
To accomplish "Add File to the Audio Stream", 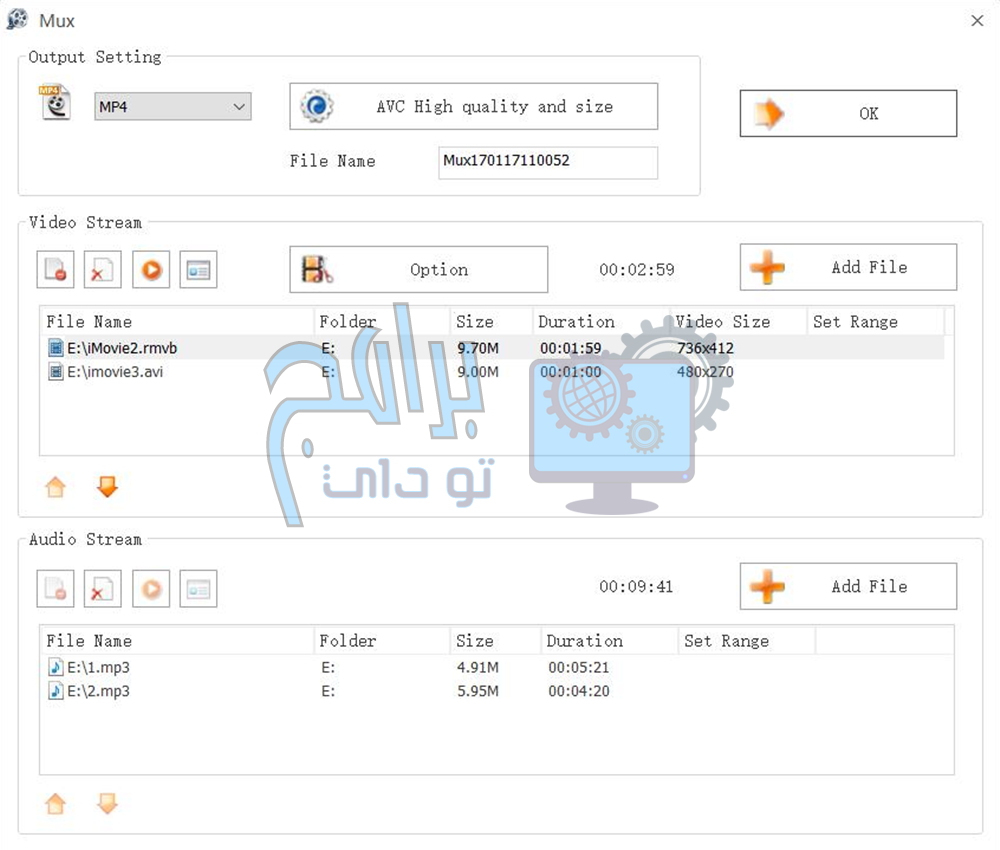I will 848,587.
